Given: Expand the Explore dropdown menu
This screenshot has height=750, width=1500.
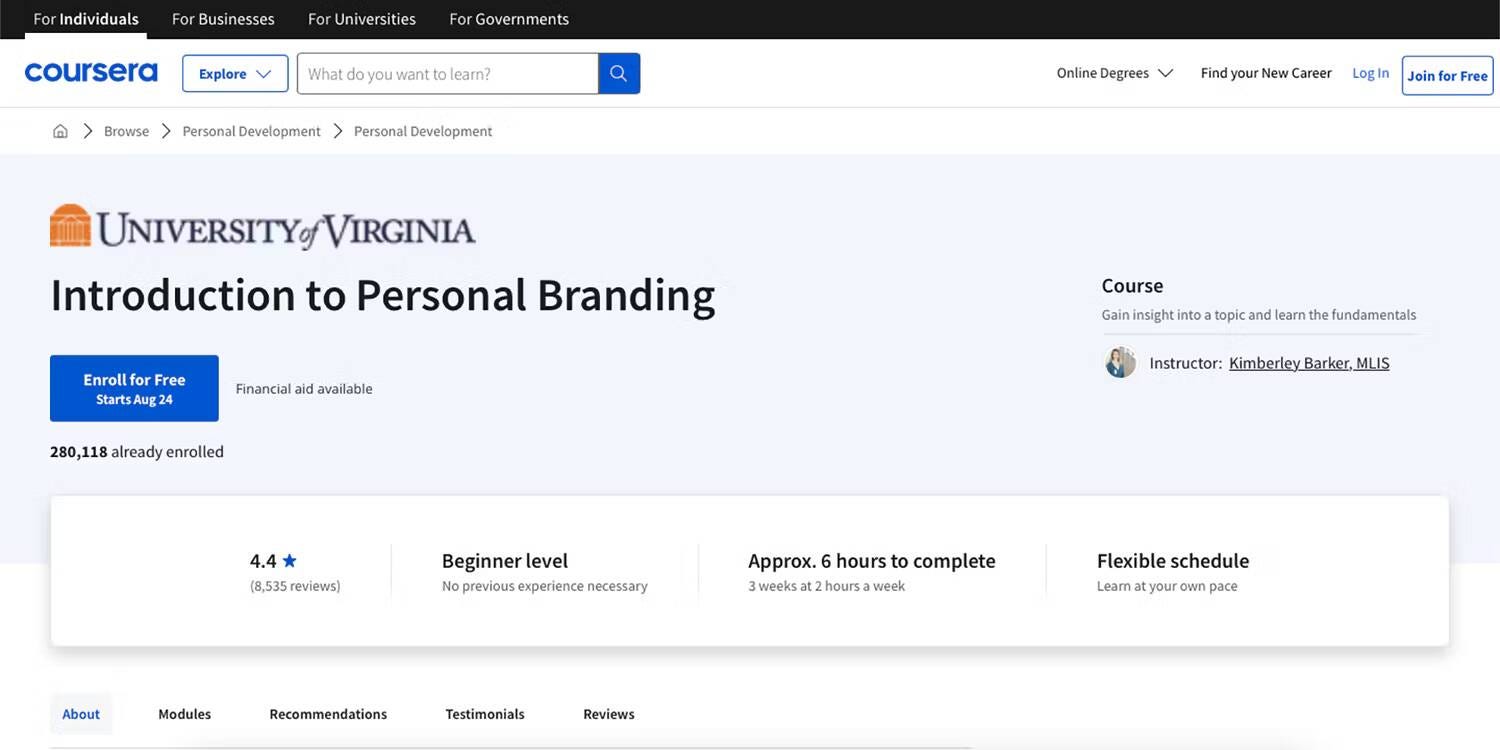Looking at the screenshot, I should 235,74.
